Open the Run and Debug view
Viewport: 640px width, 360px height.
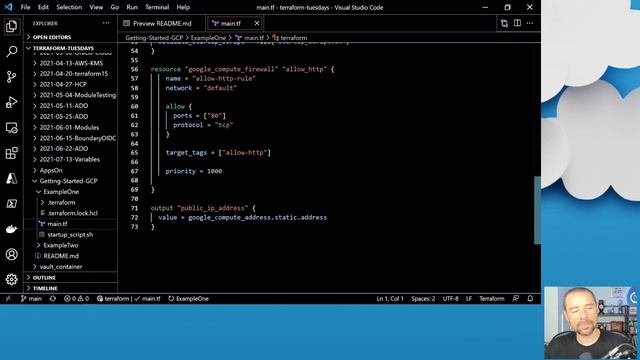(x=11, y=102)
